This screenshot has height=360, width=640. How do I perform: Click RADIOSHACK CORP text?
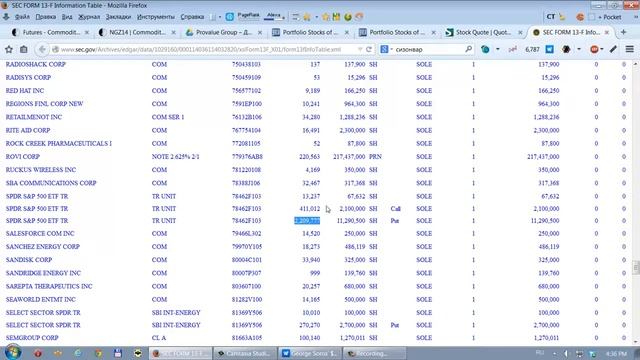[36, 64]
